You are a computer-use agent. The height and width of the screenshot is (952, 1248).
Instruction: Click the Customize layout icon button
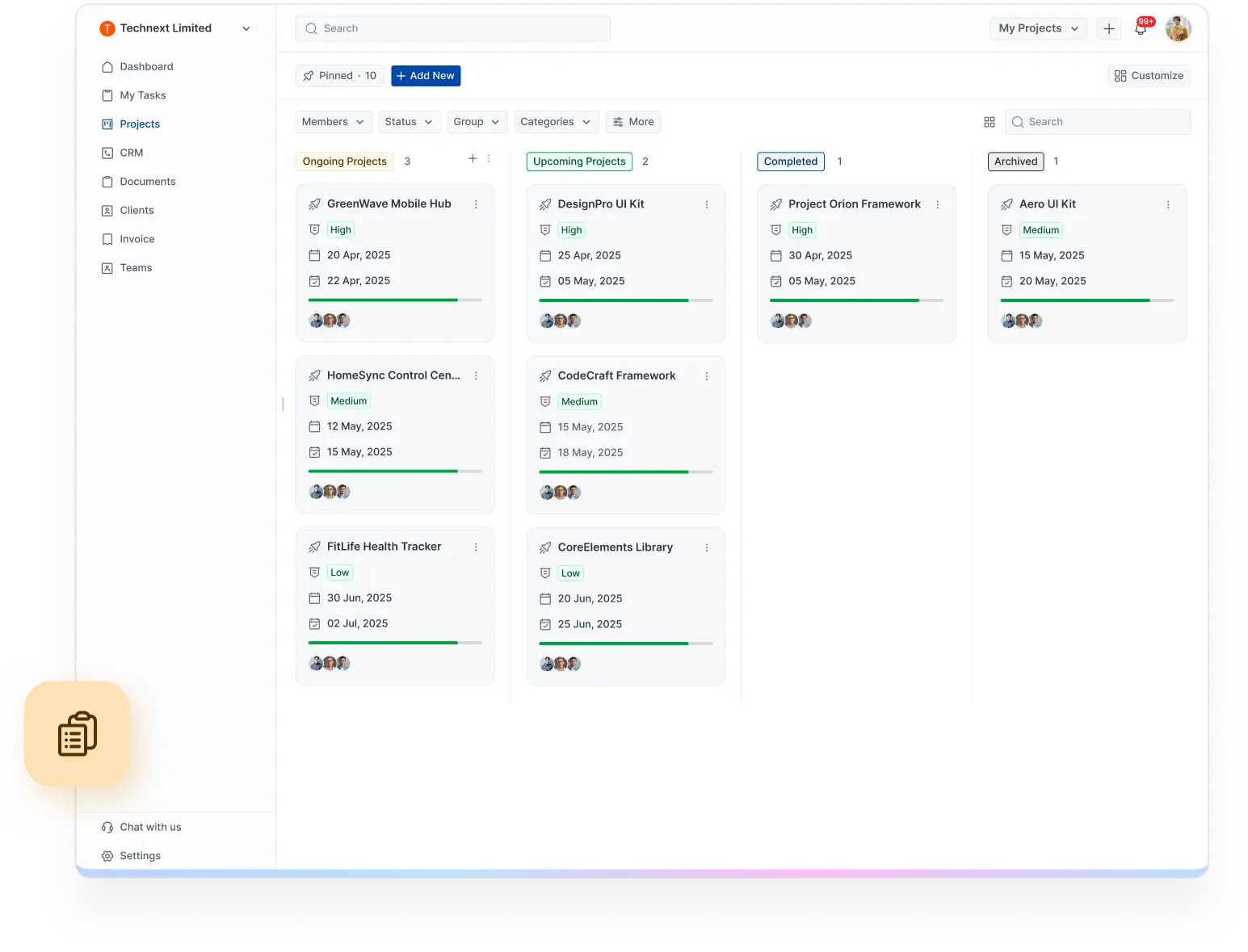point(1149,76)
